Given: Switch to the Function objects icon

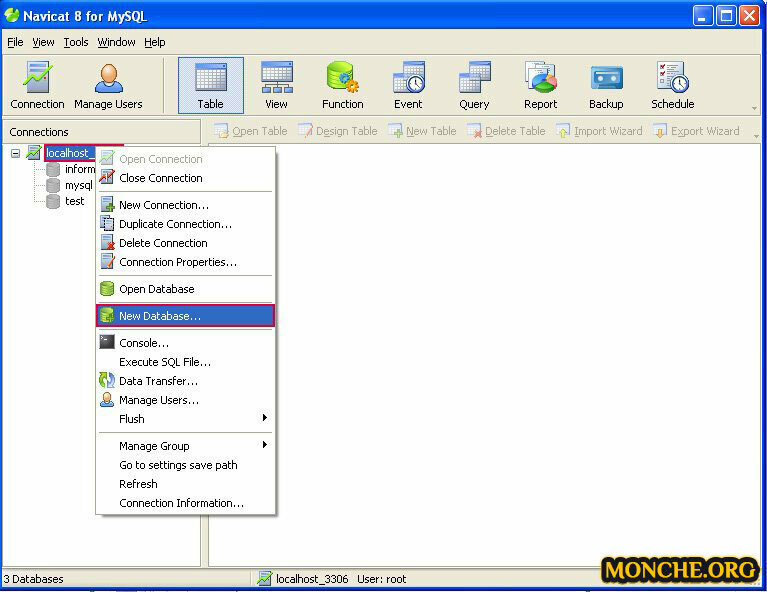Looking at the screenshot, I should 342,85.
